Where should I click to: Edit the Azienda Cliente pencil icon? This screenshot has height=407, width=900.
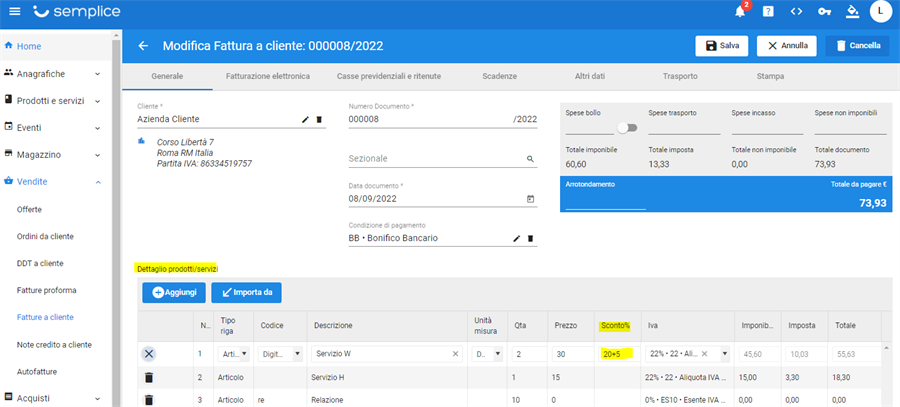click(x=306, y=119)
